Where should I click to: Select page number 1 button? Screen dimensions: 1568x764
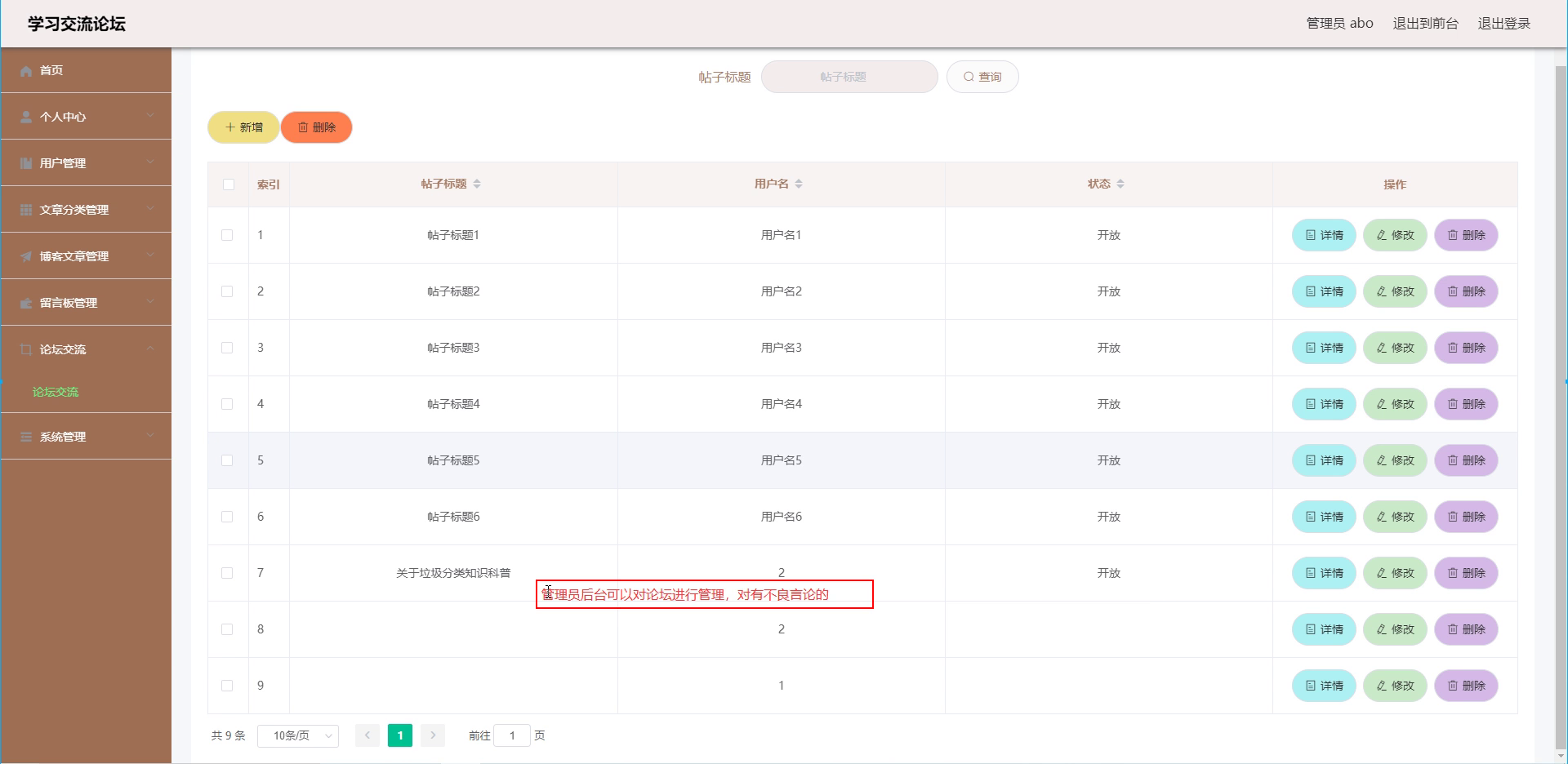coord(400,735)
